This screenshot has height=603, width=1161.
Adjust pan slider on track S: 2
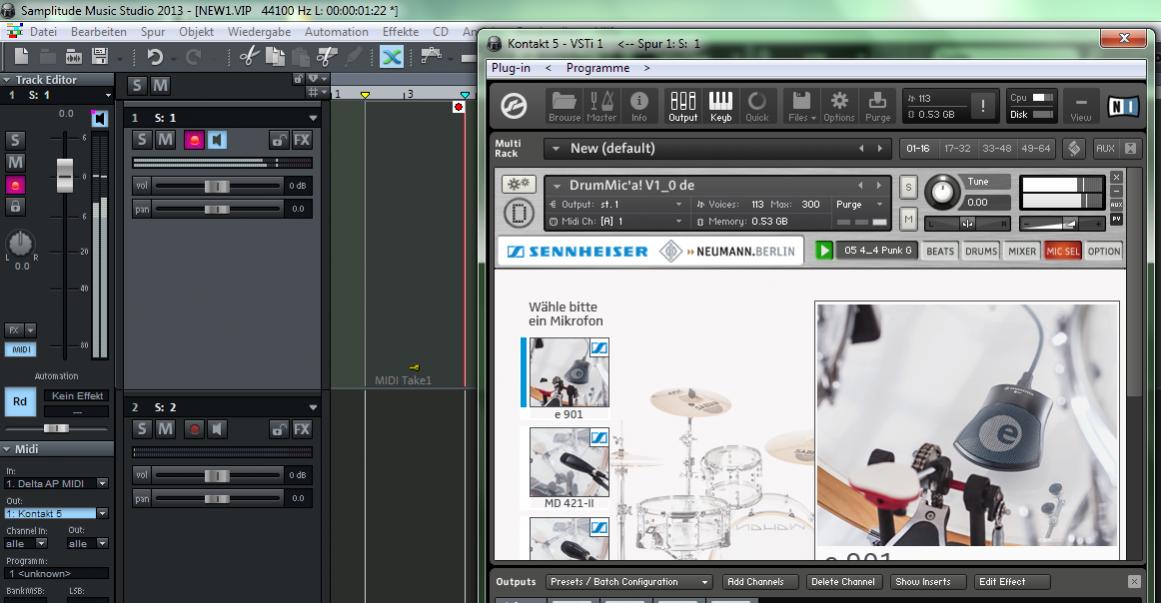[x=218, y=499]
